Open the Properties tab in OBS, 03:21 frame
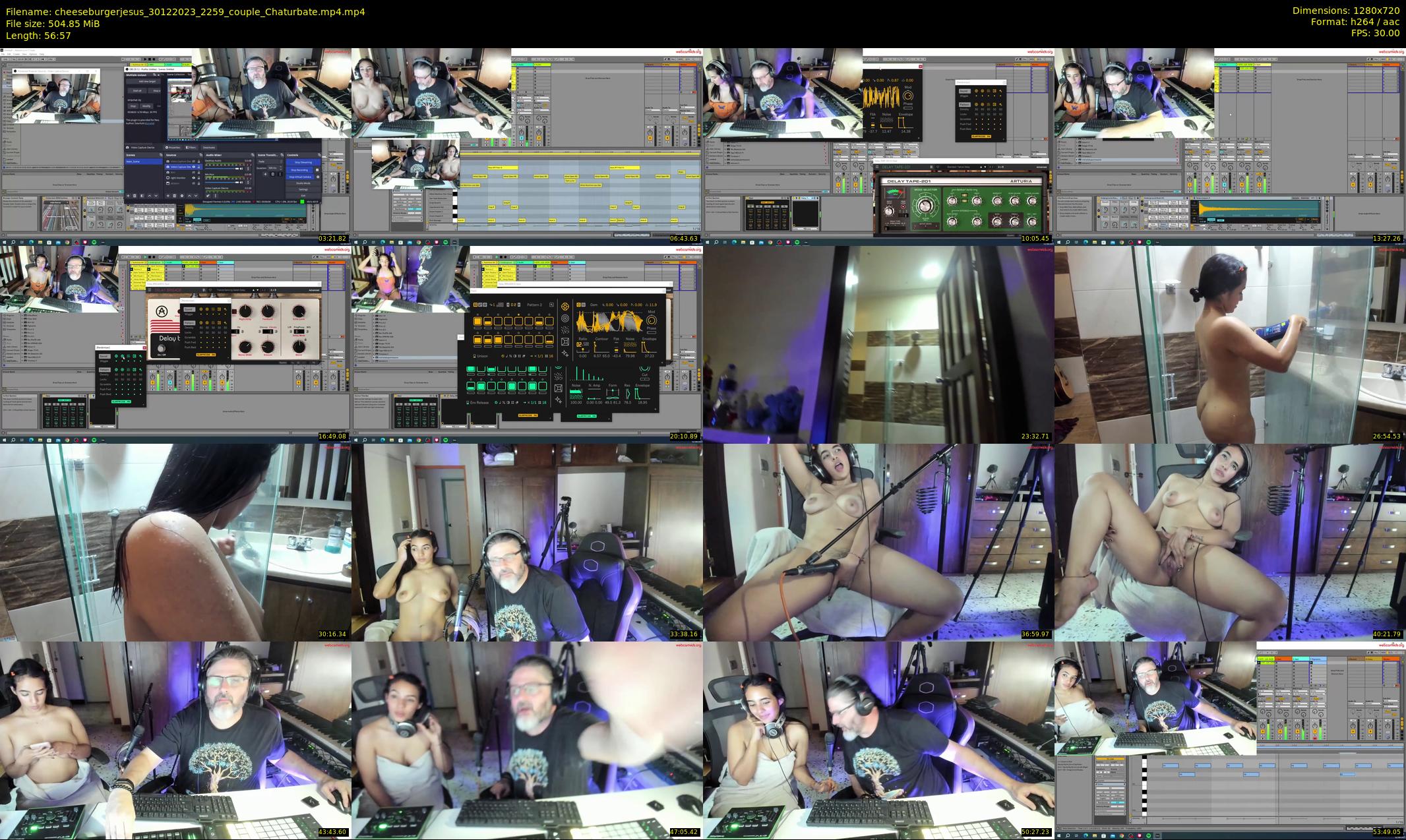Viewport: 1406px width, 840px height. tap(173, 148)
